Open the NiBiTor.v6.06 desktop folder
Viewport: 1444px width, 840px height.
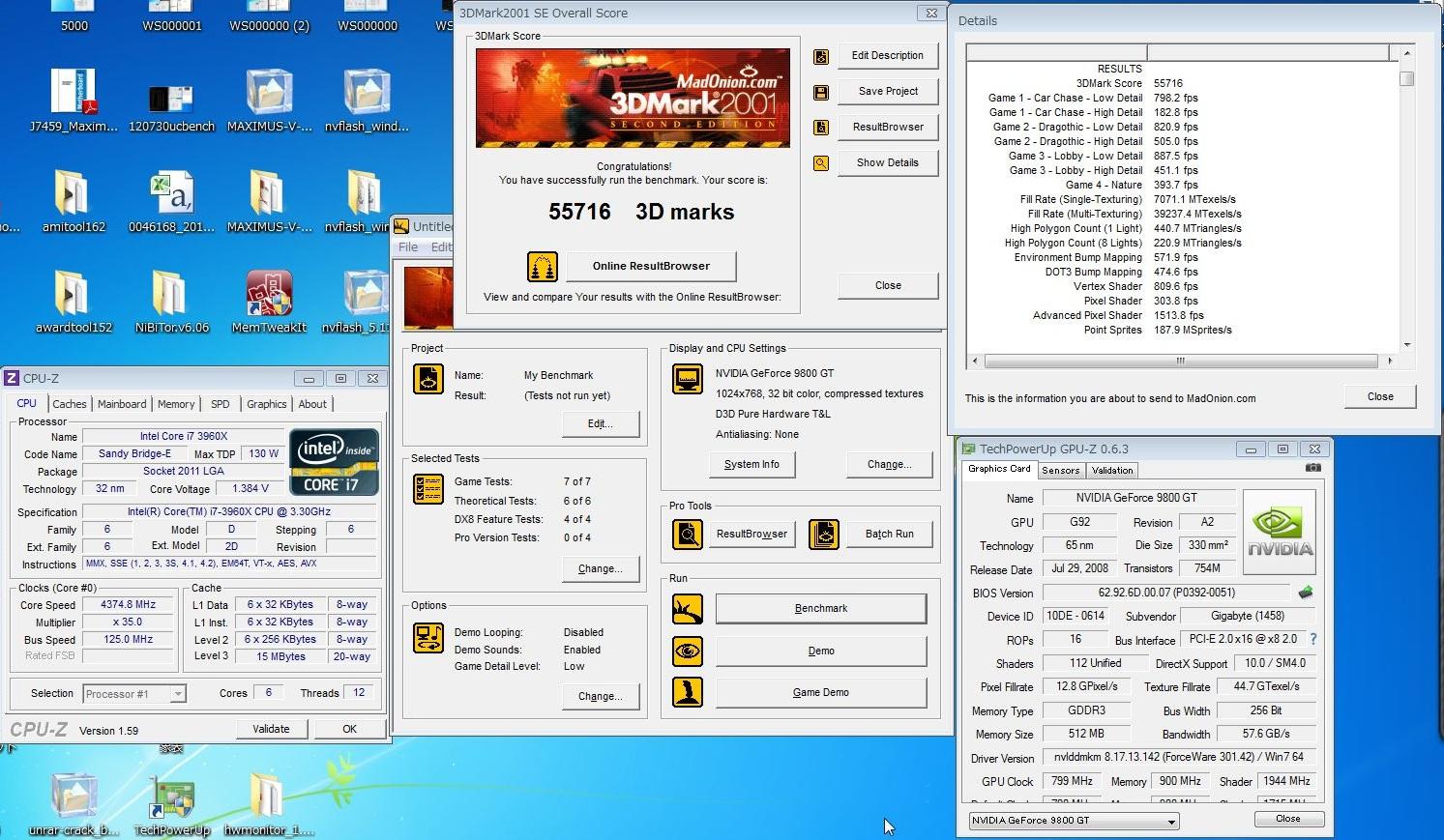172,303
